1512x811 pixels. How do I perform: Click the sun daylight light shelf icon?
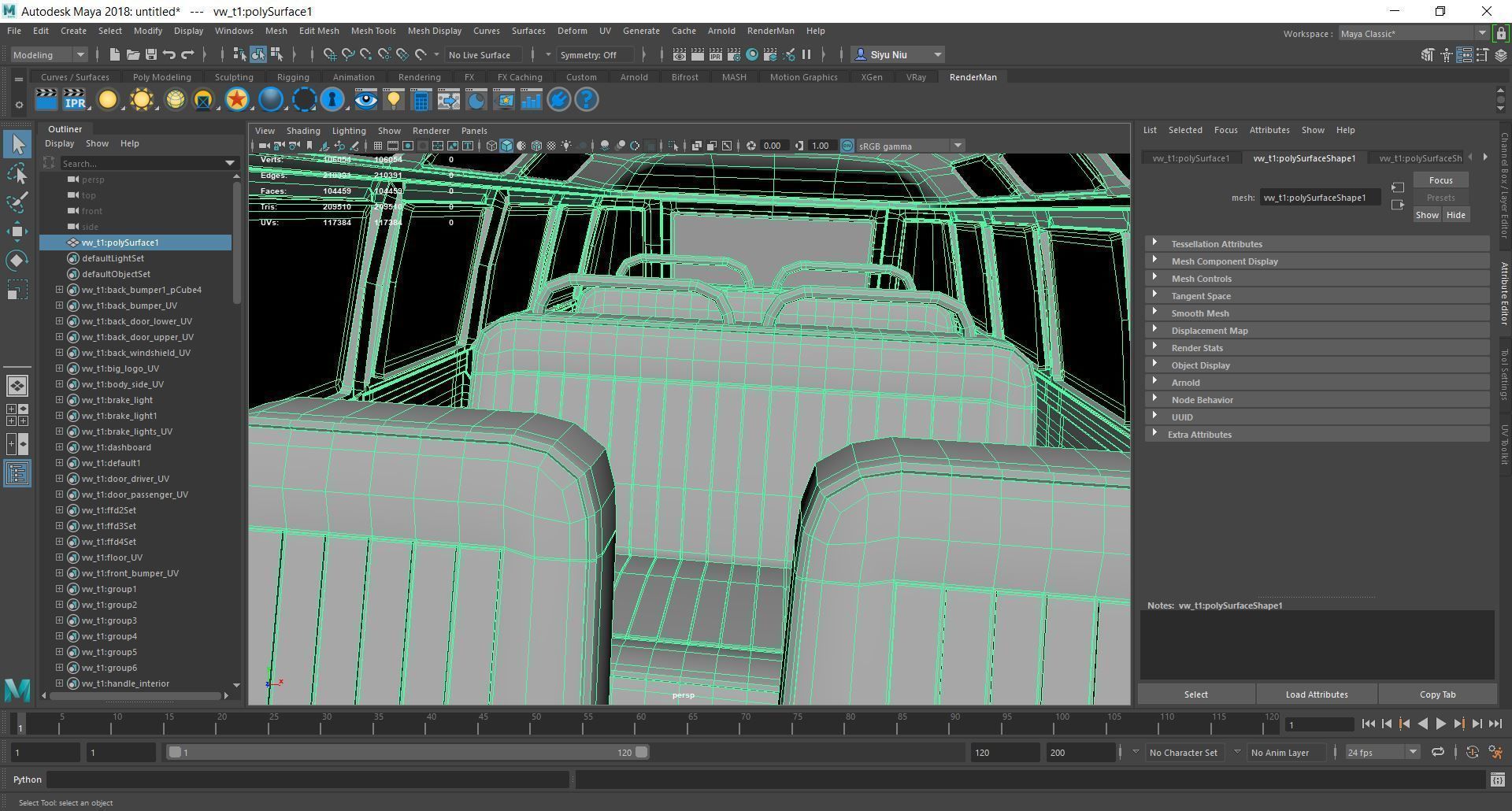pyautogui.click(x=142, y=100)
